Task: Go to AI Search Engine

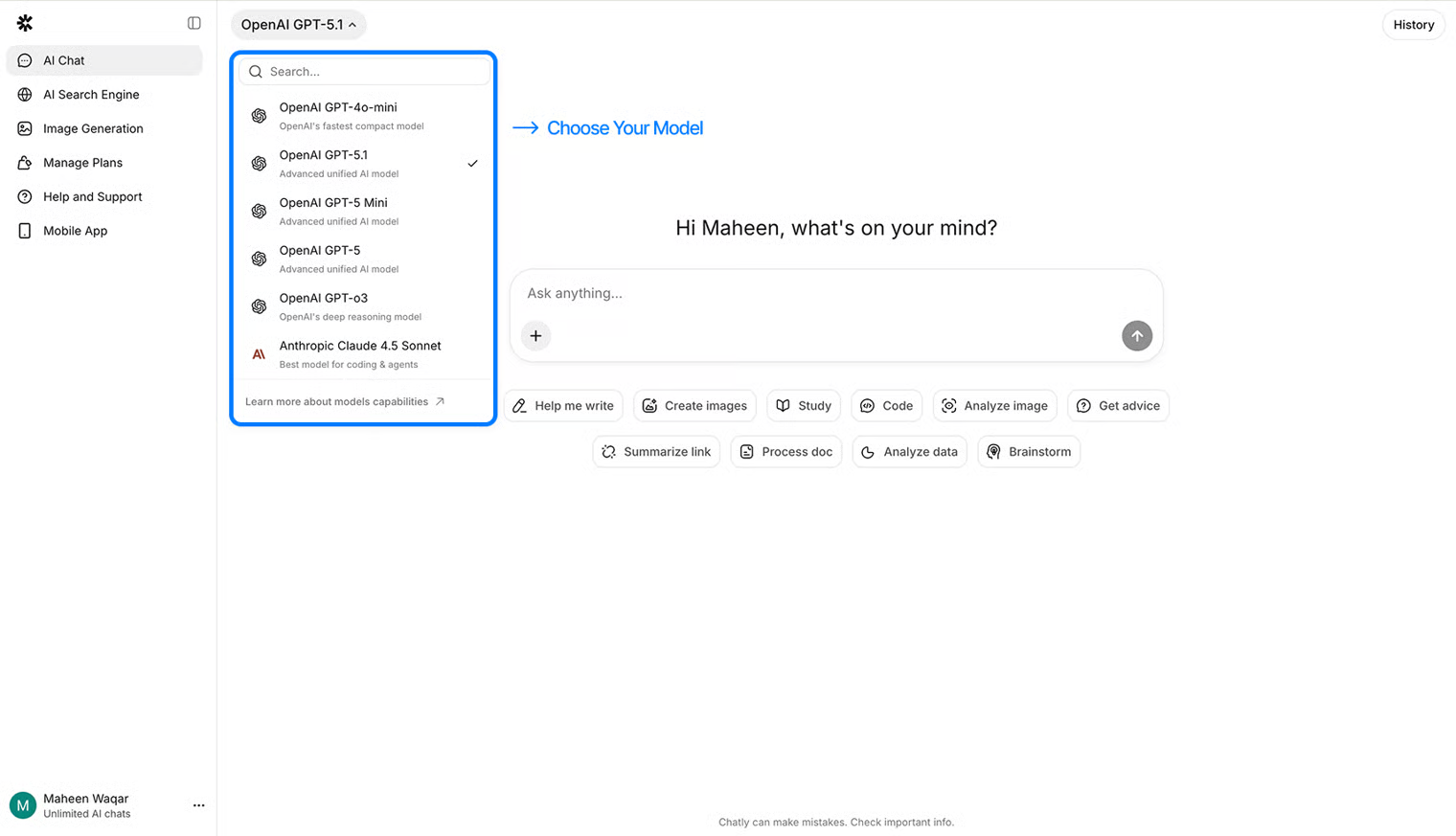Action: 104,95
